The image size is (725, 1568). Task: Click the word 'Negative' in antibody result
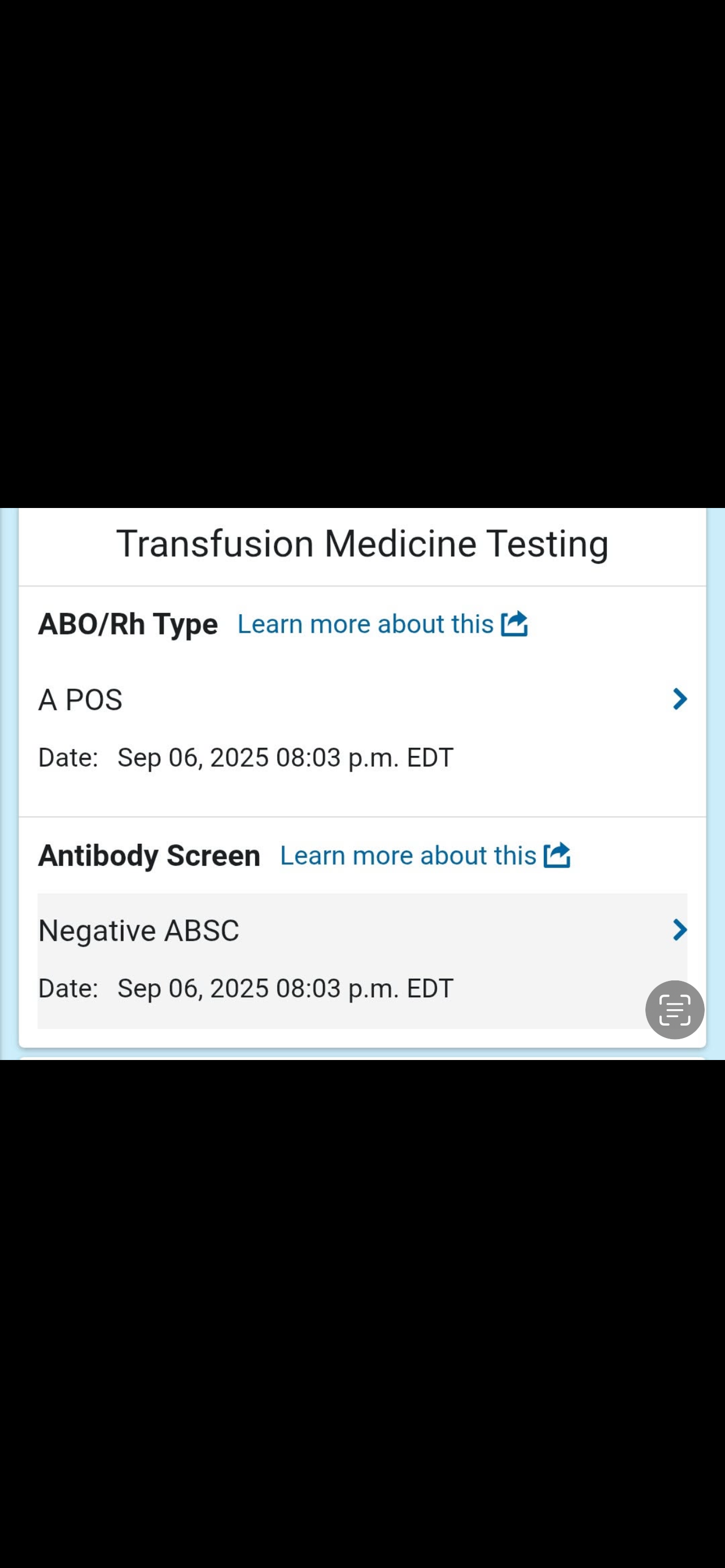click(97, 931)
